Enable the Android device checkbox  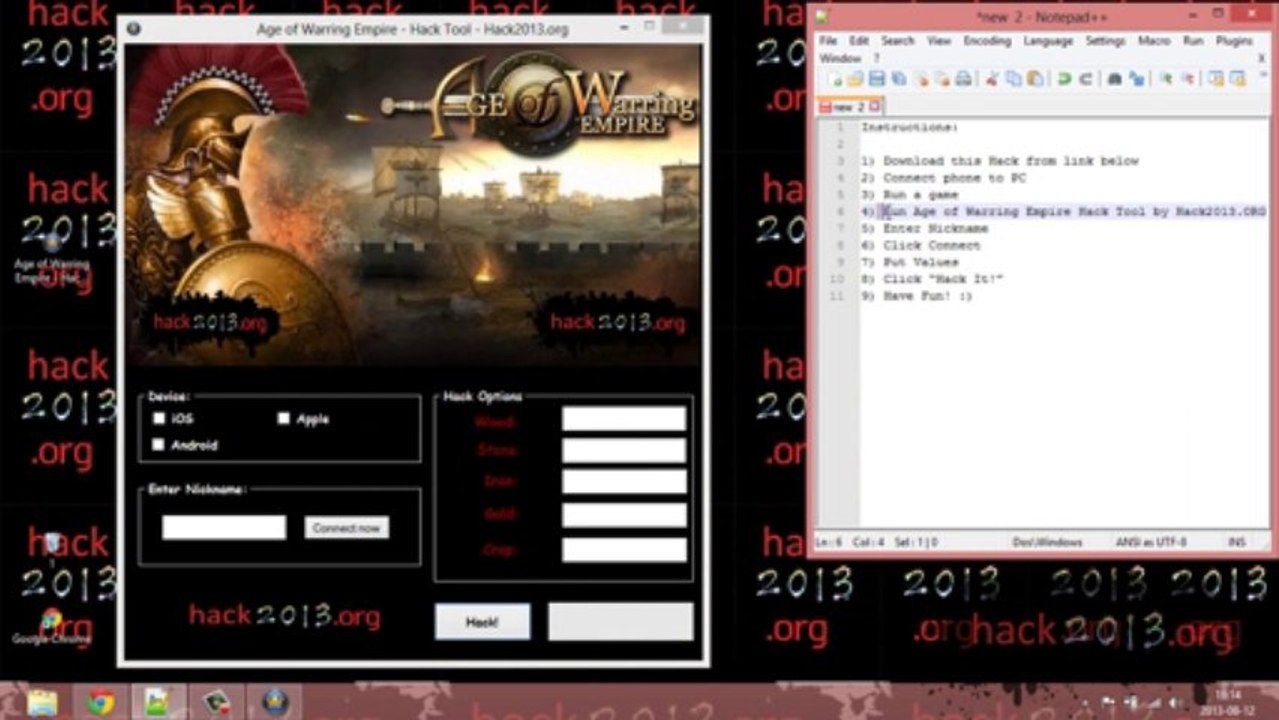(x=159, y=445)
